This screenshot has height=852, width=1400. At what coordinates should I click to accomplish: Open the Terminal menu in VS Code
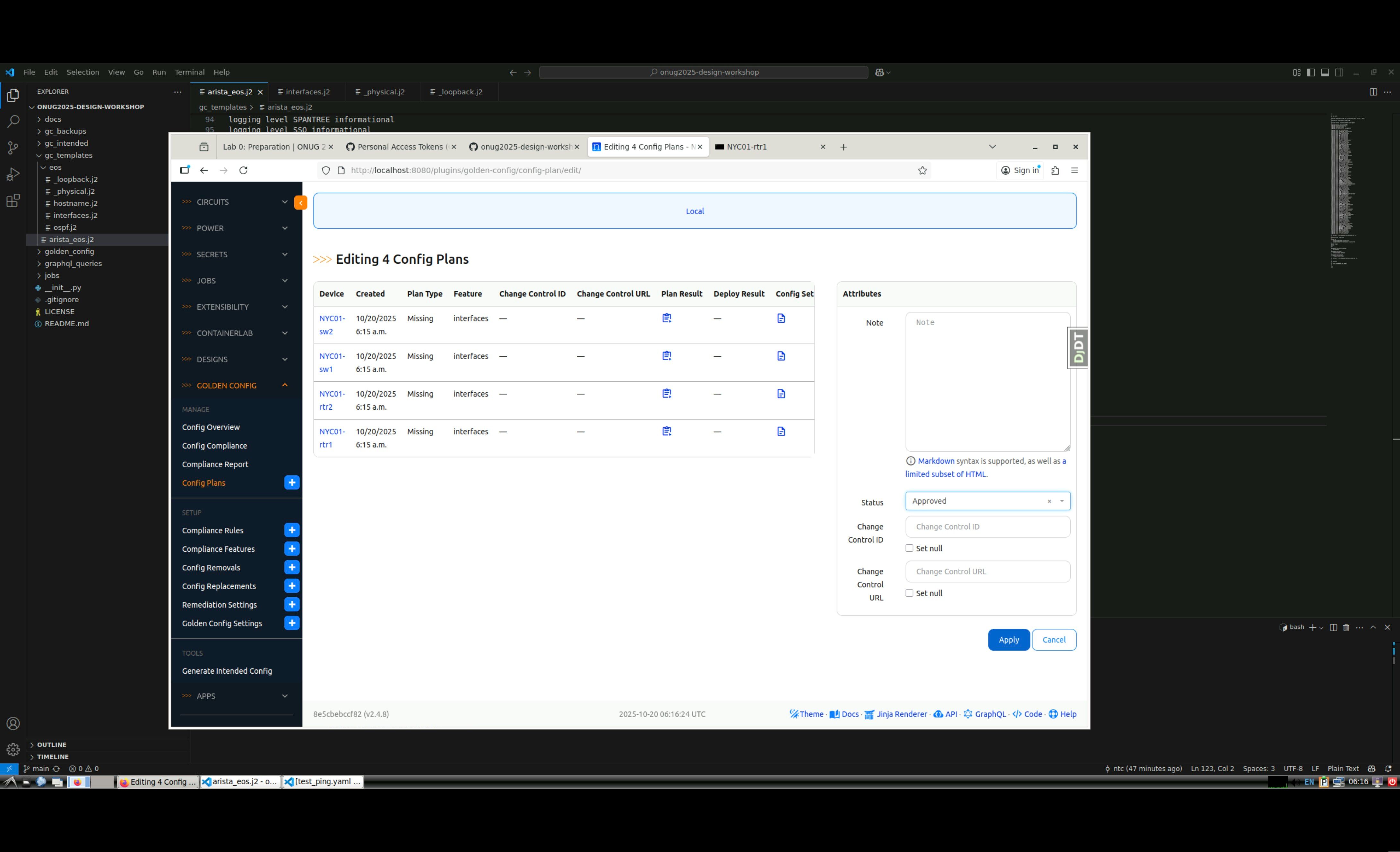tap(189, 72)
